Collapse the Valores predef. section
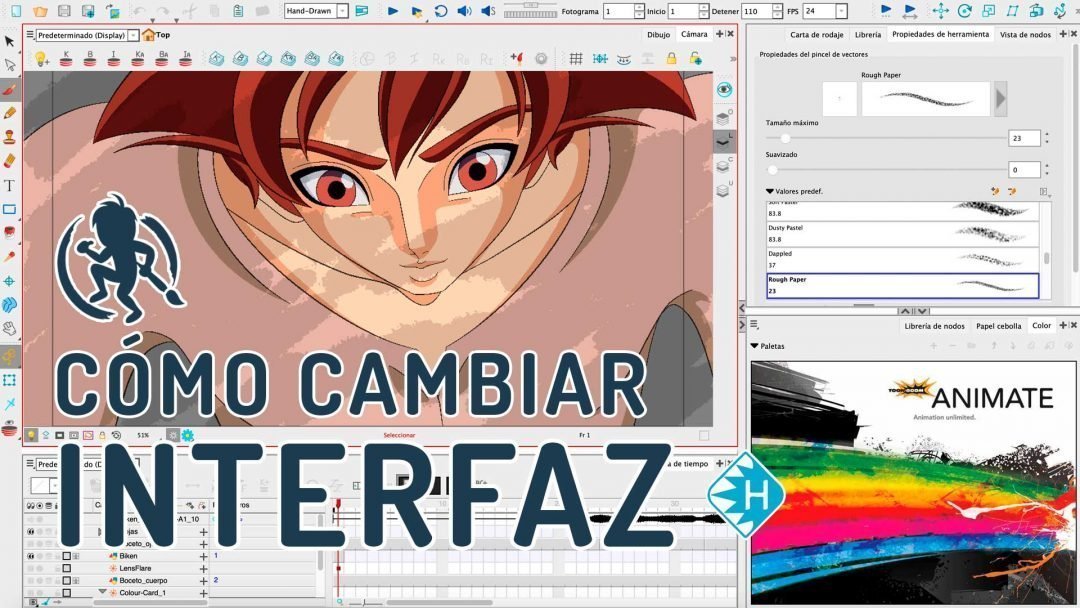Viewport: 1080px width, 608px height. pos(769,191)
